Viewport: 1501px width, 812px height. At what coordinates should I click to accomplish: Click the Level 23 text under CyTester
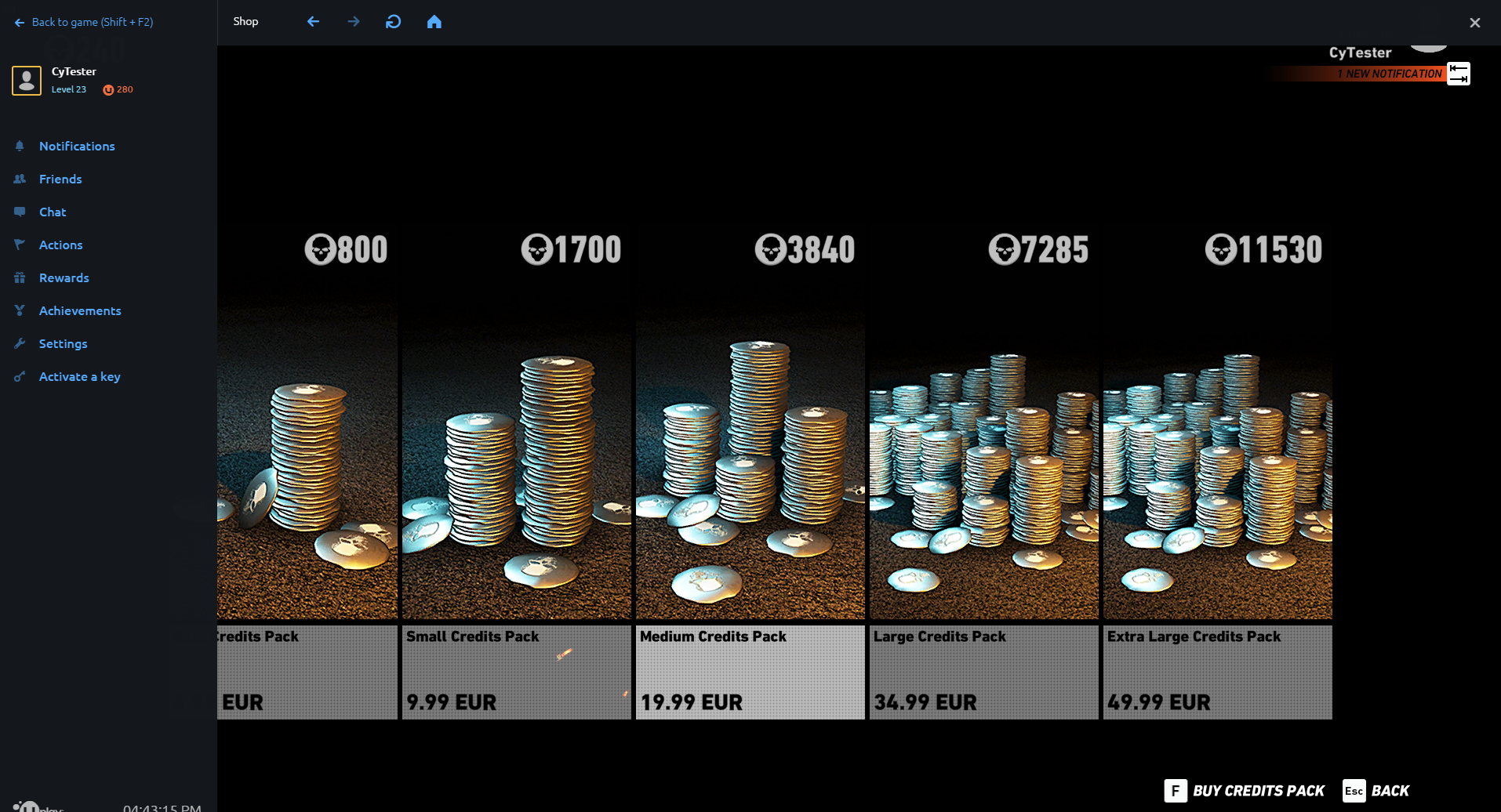click(x=69, y=89)
